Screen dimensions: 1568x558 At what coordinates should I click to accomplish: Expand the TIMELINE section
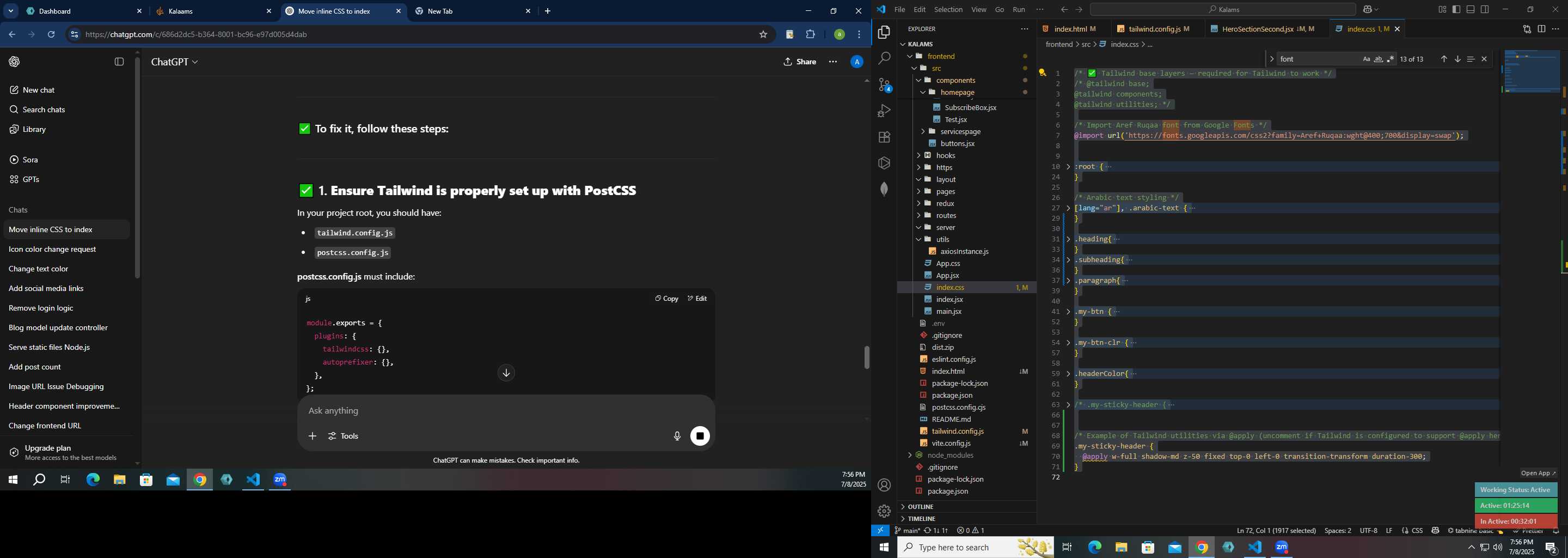pos(921,519)
